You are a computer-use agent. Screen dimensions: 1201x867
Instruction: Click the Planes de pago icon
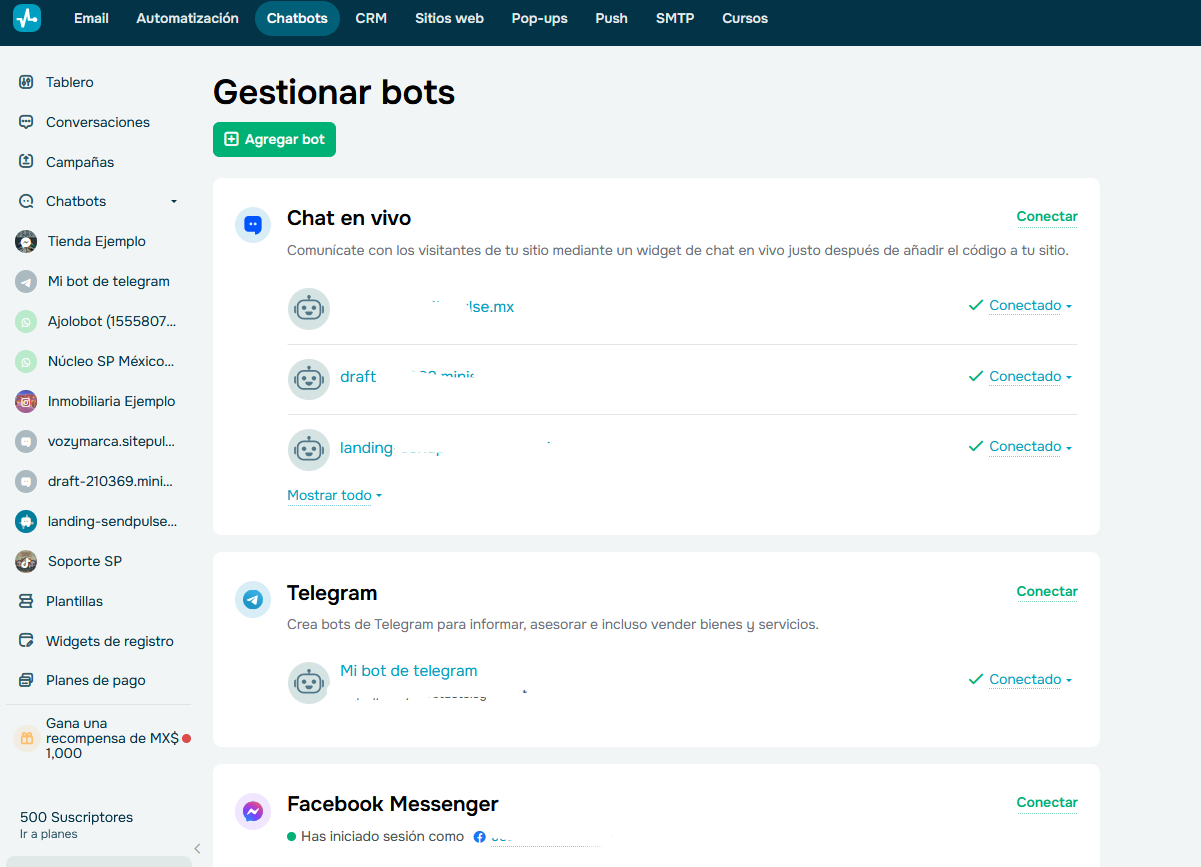tap(26, 680)
